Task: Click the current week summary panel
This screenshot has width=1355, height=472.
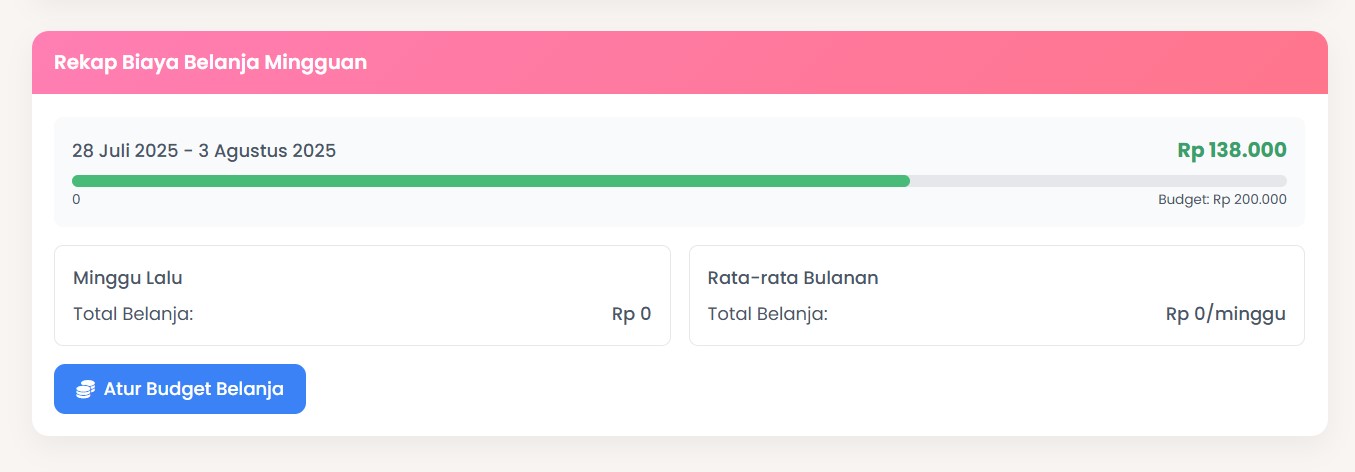Action: pos(680,172)
